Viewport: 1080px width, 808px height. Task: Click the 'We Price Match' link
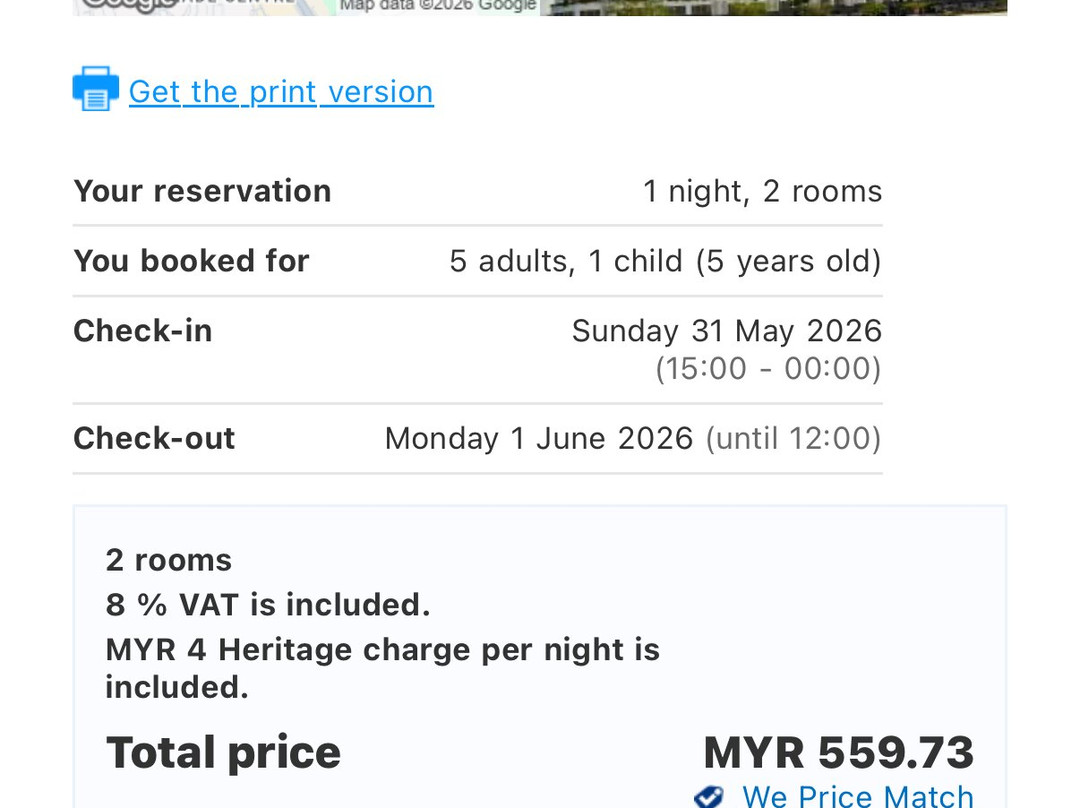(x=858, y=796)
